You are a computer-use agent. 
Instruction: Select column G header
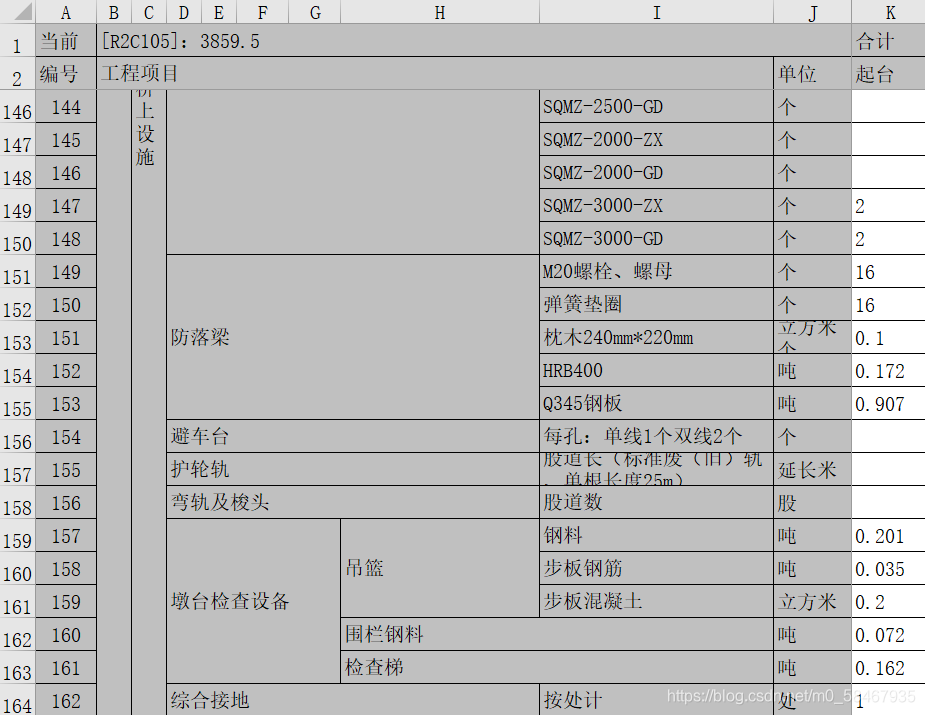point(315,11)
